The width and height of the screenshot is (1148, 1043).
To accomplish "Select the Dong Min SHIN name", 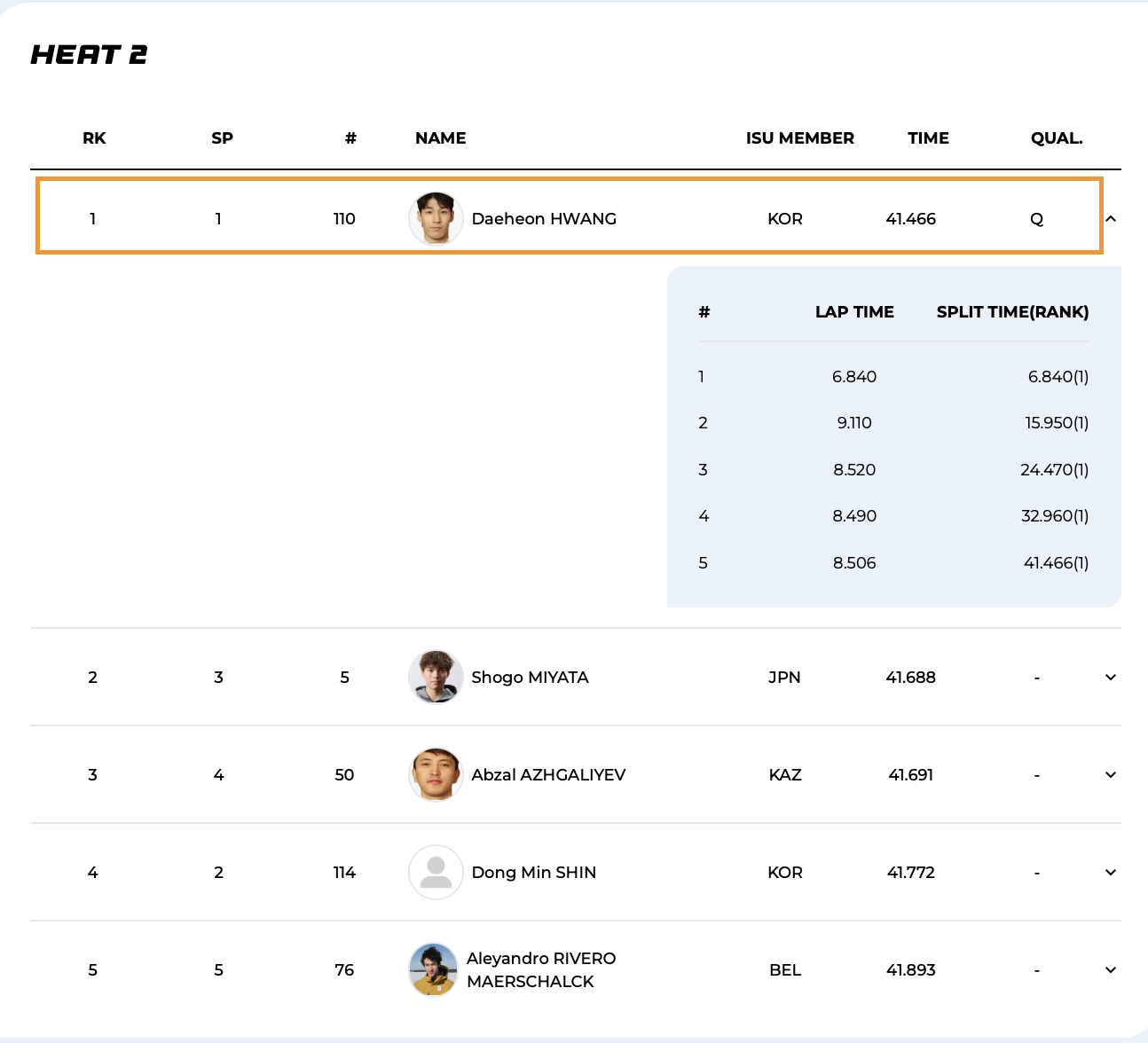I will tap(533, 873).
